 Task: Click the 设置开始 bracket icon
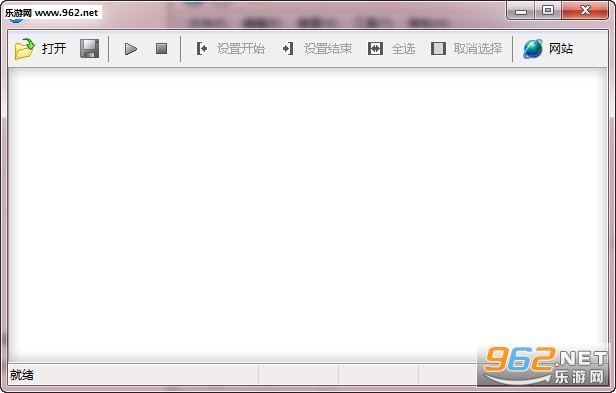coord(202,49)
